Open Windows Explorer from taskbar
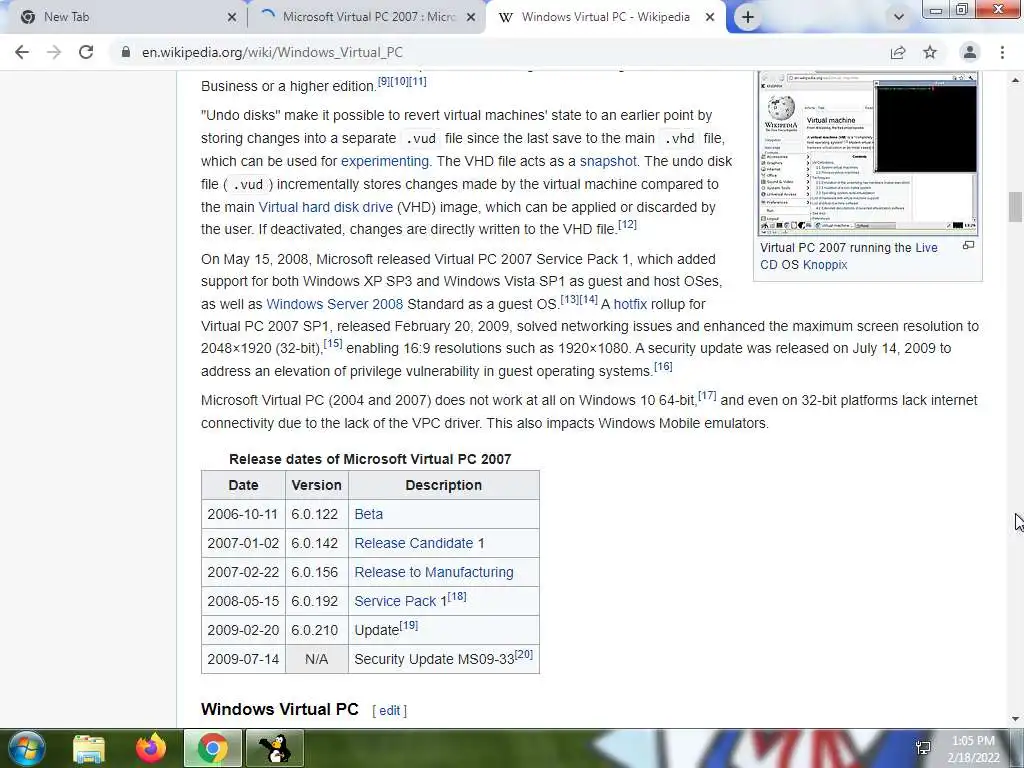This screenshot has width=1024, height=768. coord(88,748)
